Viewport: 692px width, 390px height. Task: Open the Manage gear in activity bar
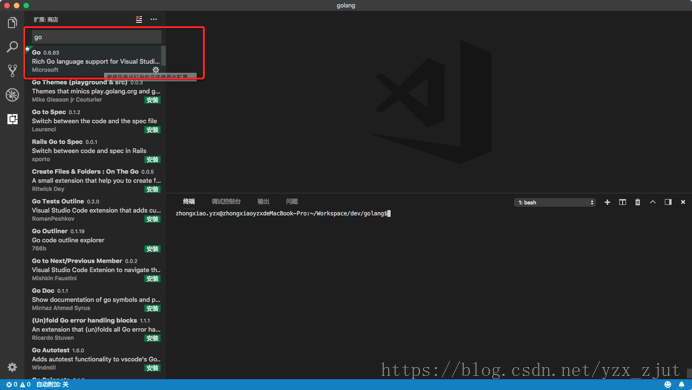12,367
